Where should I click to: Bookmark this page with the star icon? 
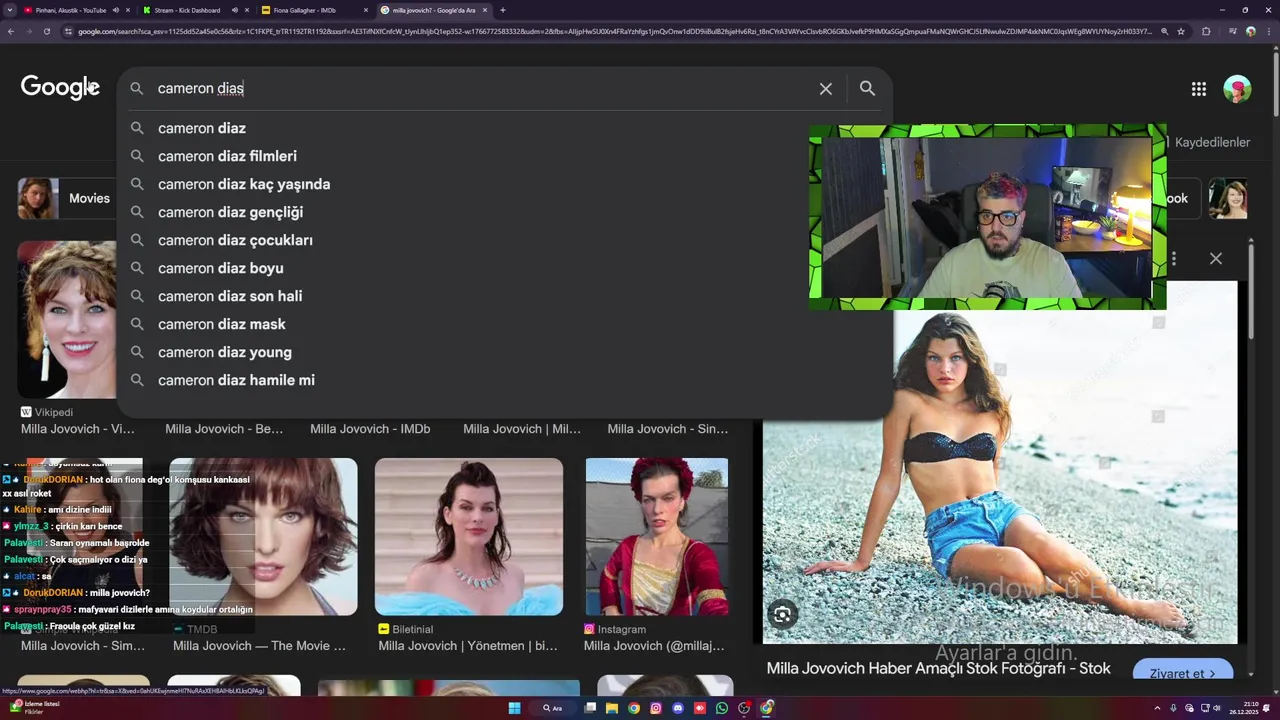pyautogui.click(x=1181, y=32)
